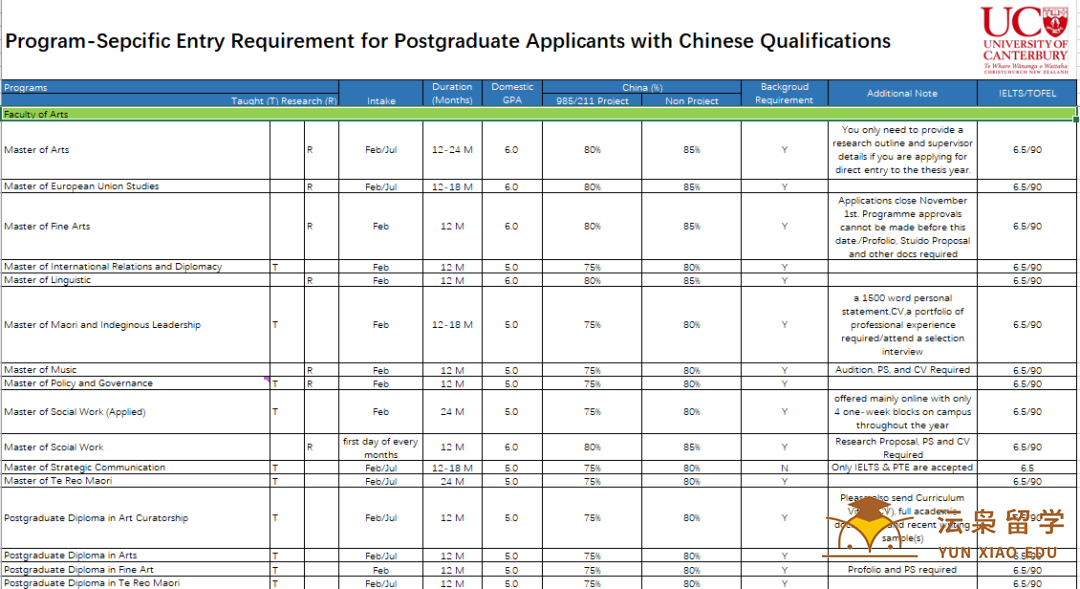1080x589 pixels.
Task: Select the Audition, PS, and CV Required note
Action: [x=902, y=370]
